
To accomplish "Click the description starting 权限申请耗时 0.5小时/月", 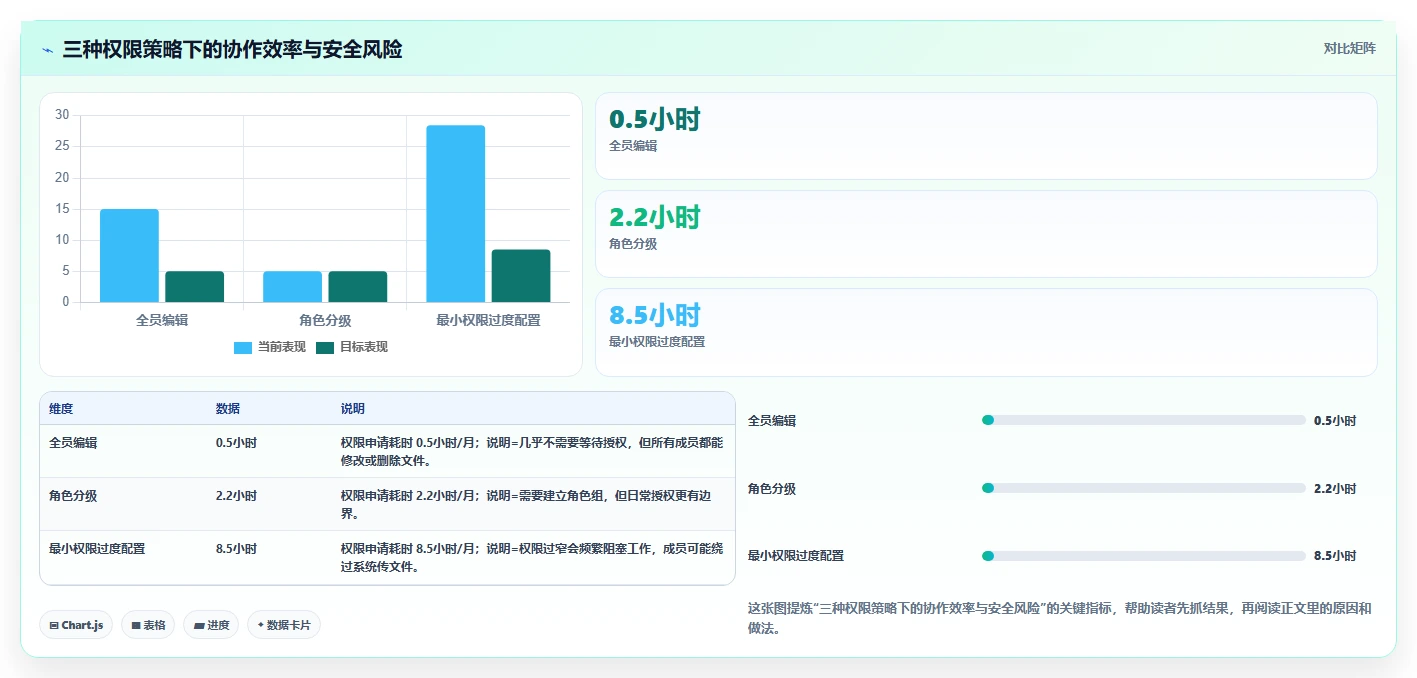I will pos(532,451).
